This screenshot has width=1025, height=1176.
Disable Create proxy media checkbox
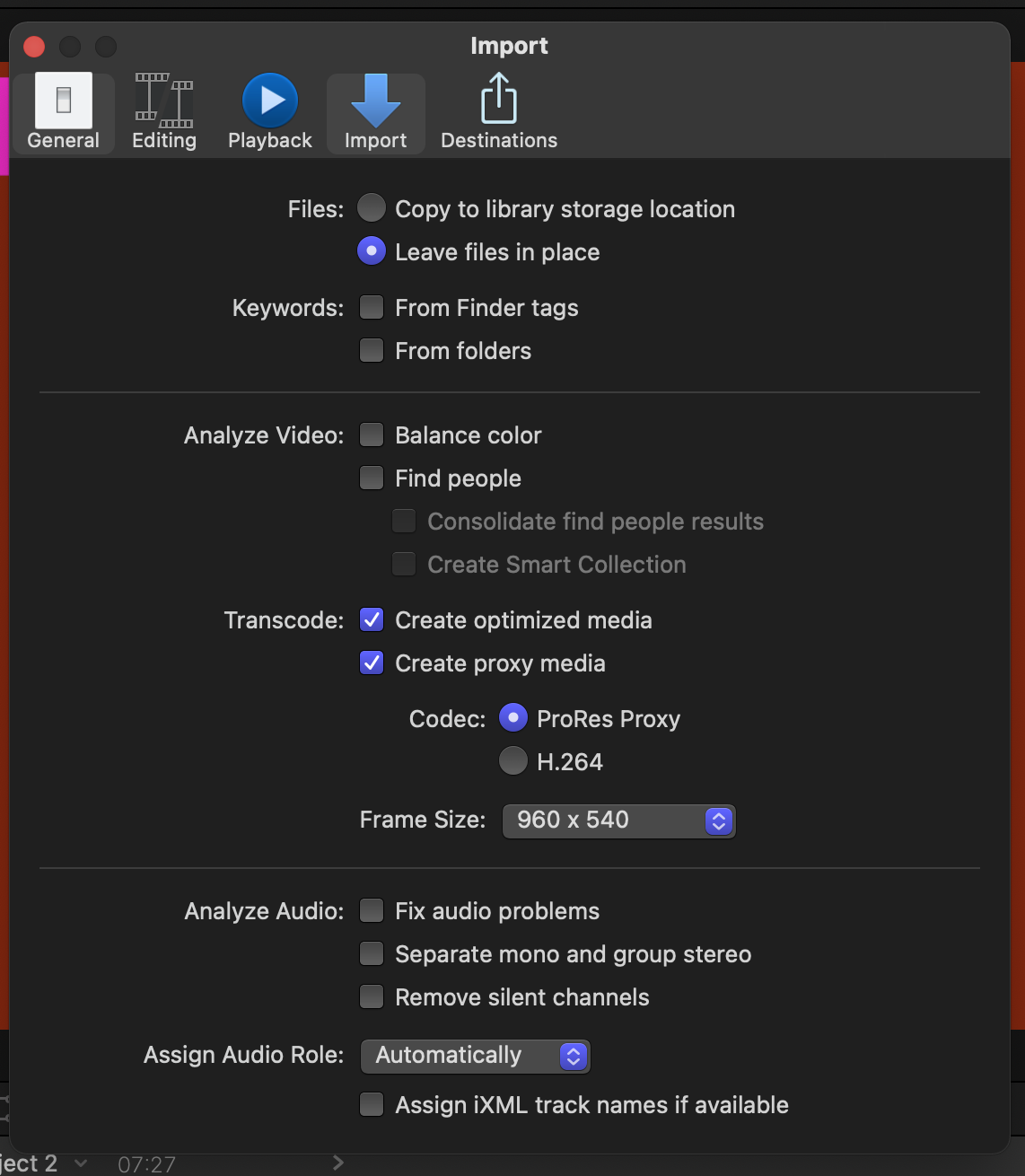click(372, 663)
